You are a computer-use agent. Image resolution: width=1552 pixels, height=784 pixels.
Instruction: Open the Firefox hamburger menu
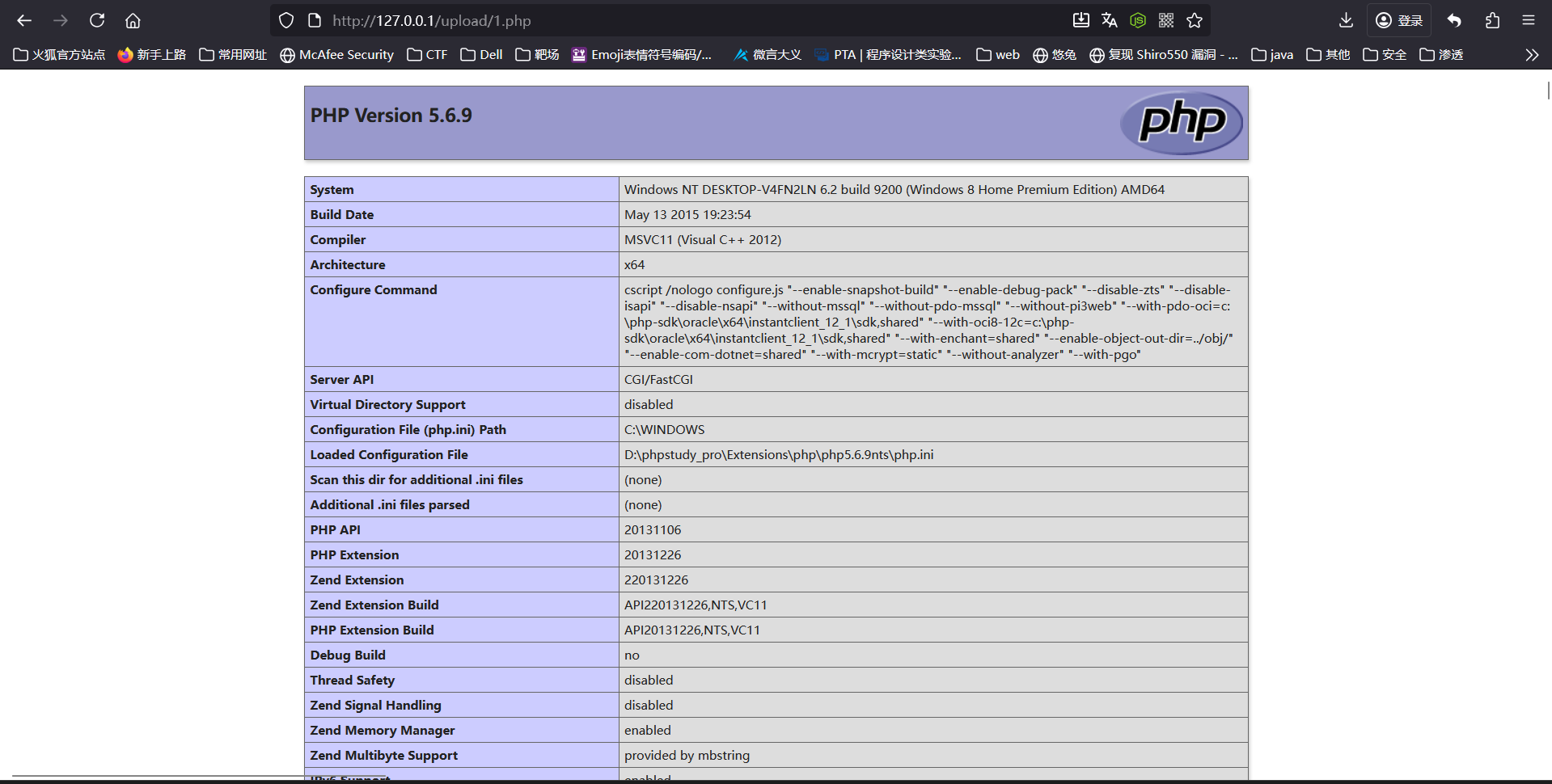(1529, 20)
